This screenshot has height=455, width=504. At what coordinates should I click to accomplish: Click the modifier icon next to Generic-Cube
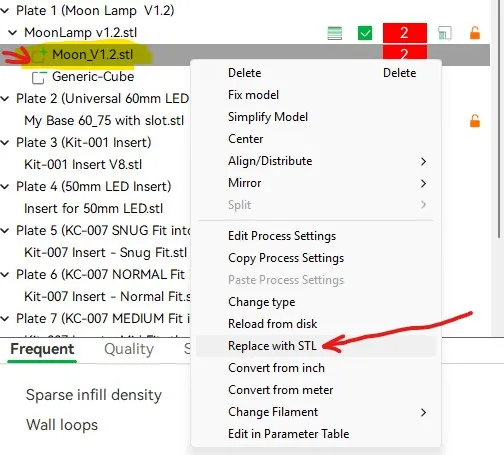(39, 77)
